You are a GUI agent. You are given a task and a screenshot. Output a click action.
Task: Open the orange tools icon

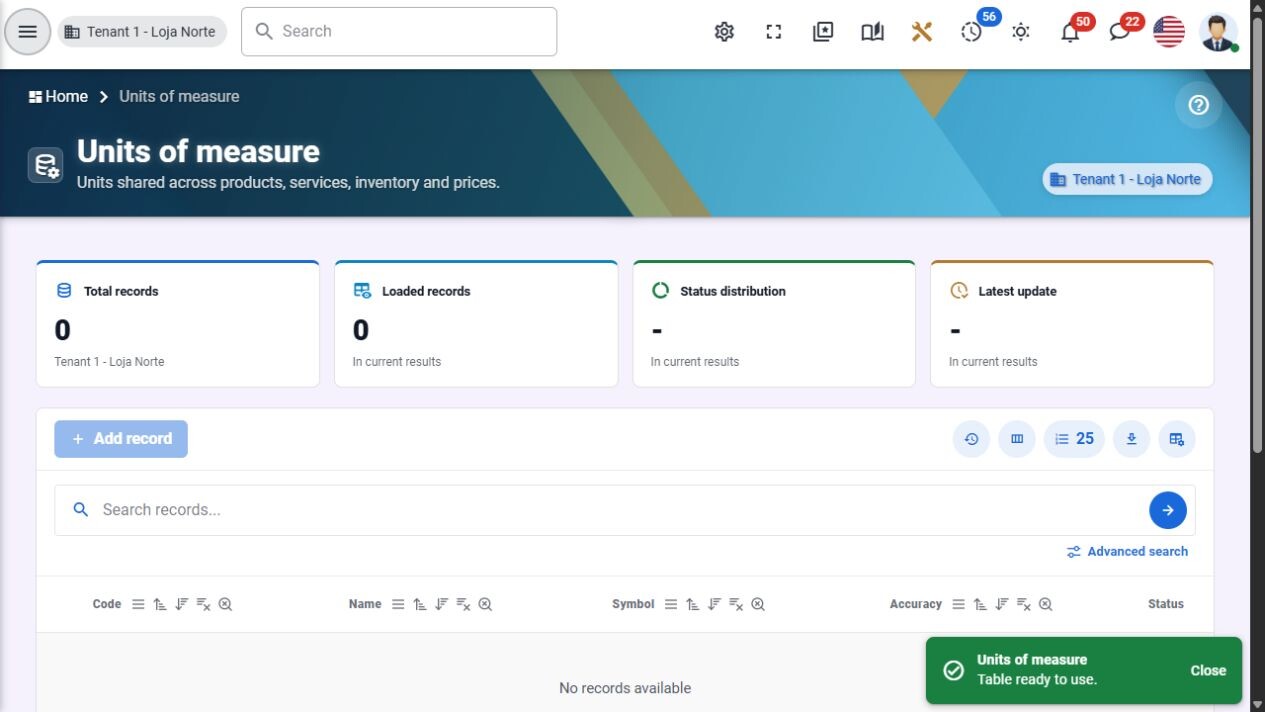922,32
